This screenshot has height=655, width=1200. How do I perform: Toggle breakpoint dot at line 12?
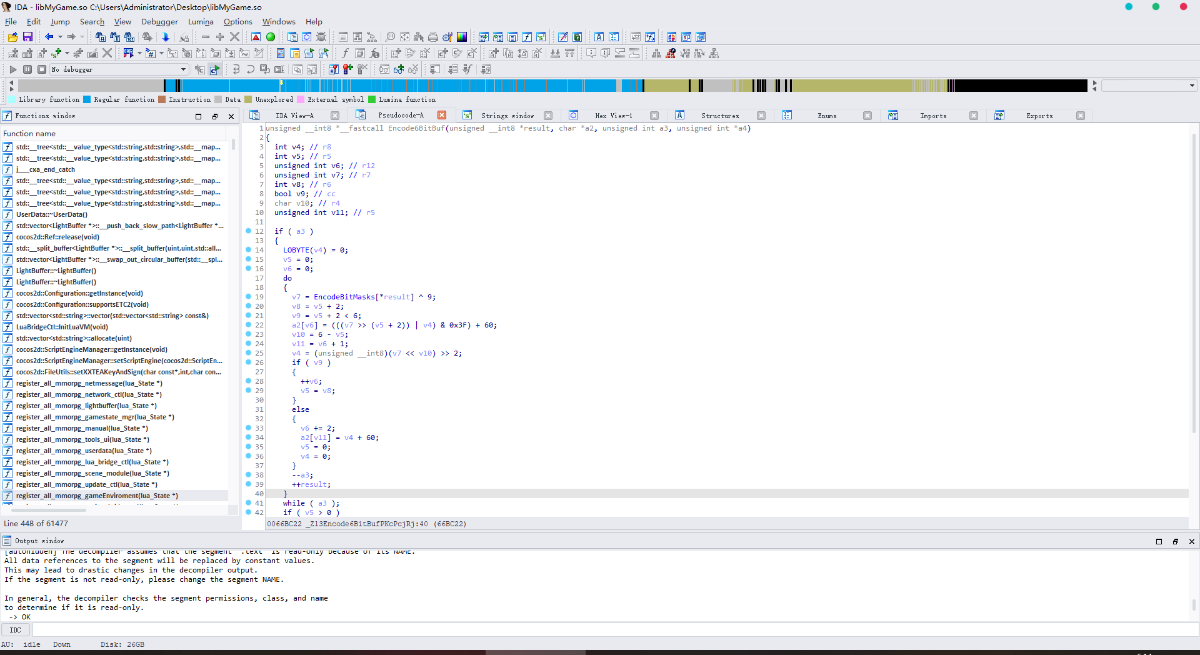[248, 231]
